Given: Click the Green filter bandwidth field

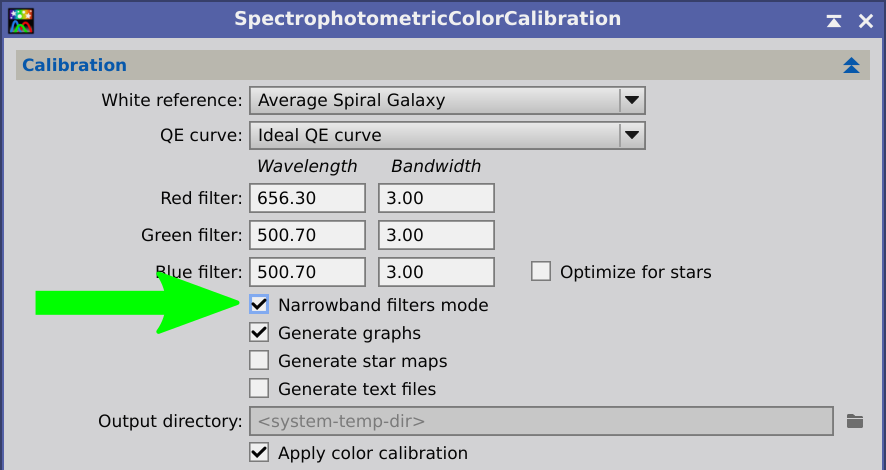Looking at the screenshot, I should pos(436,235).
